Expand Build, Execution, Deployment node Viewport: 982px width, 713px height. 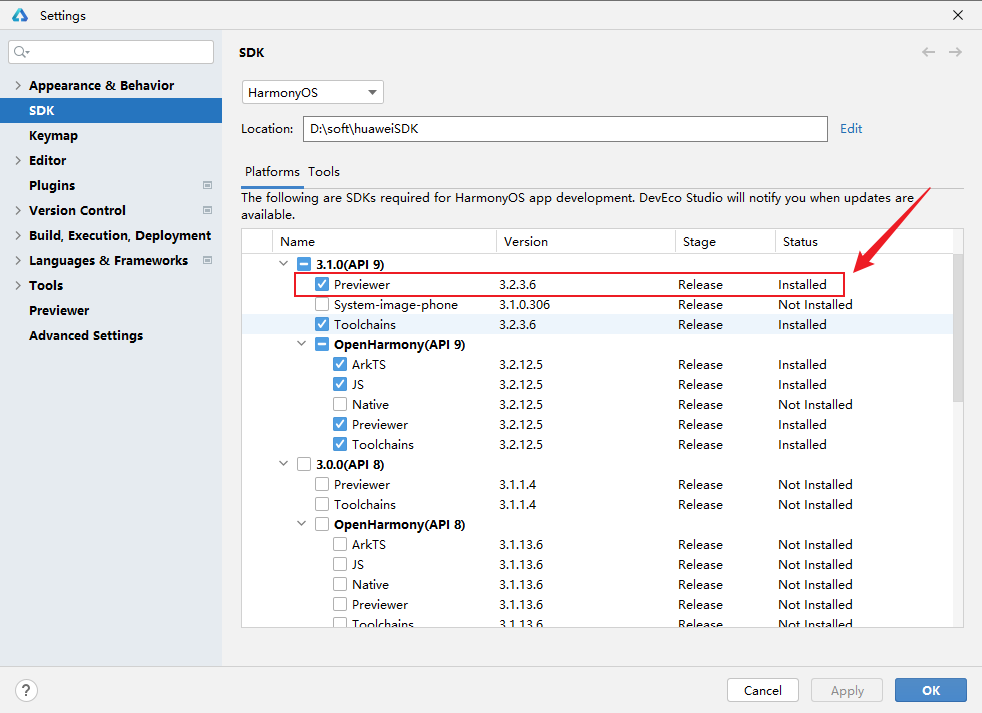(18, 236)
